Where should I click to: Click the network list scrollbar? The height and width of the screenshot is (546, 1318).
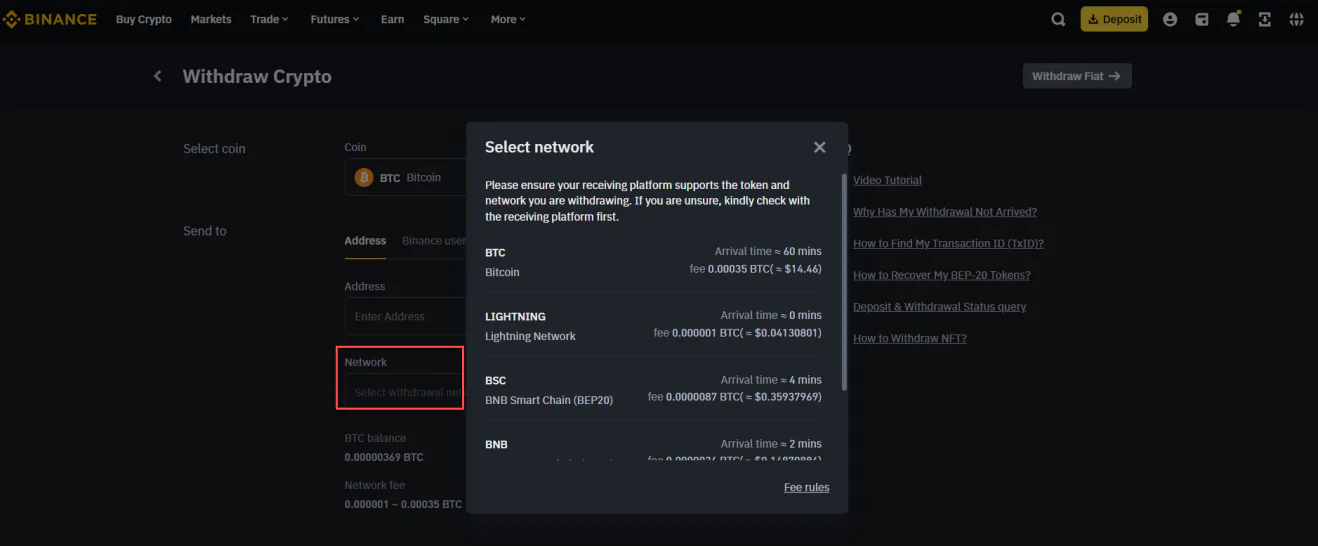(845, 282)
